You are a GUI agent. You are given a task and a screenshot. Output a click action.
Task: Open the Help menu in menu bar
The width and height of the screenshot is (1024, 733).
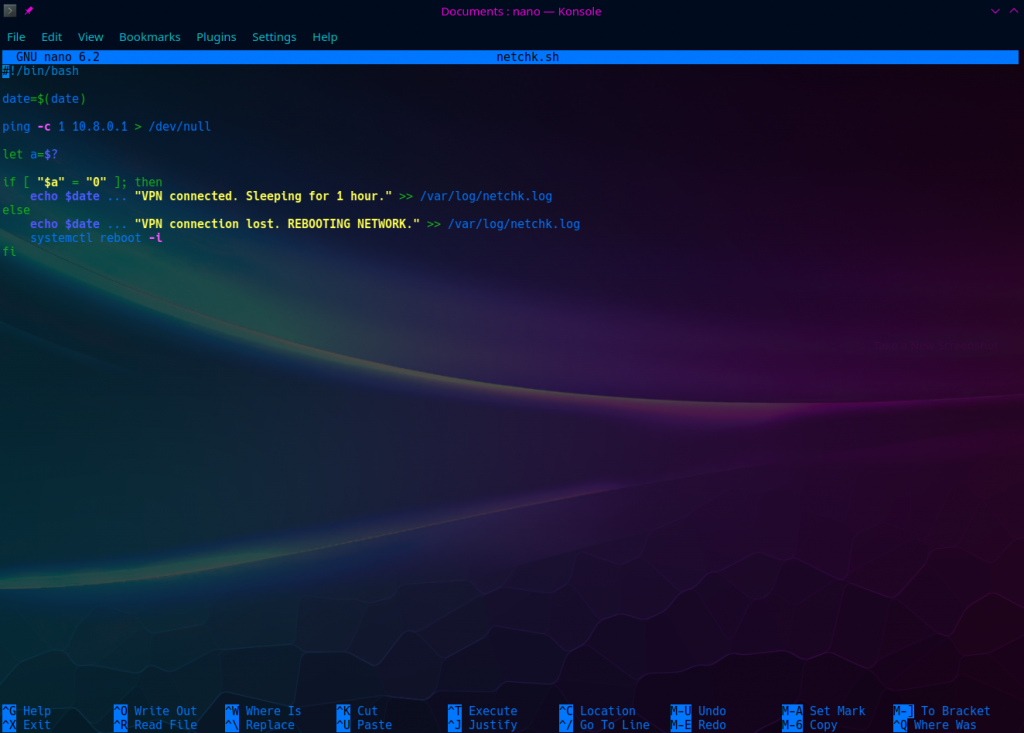point(325,37)
